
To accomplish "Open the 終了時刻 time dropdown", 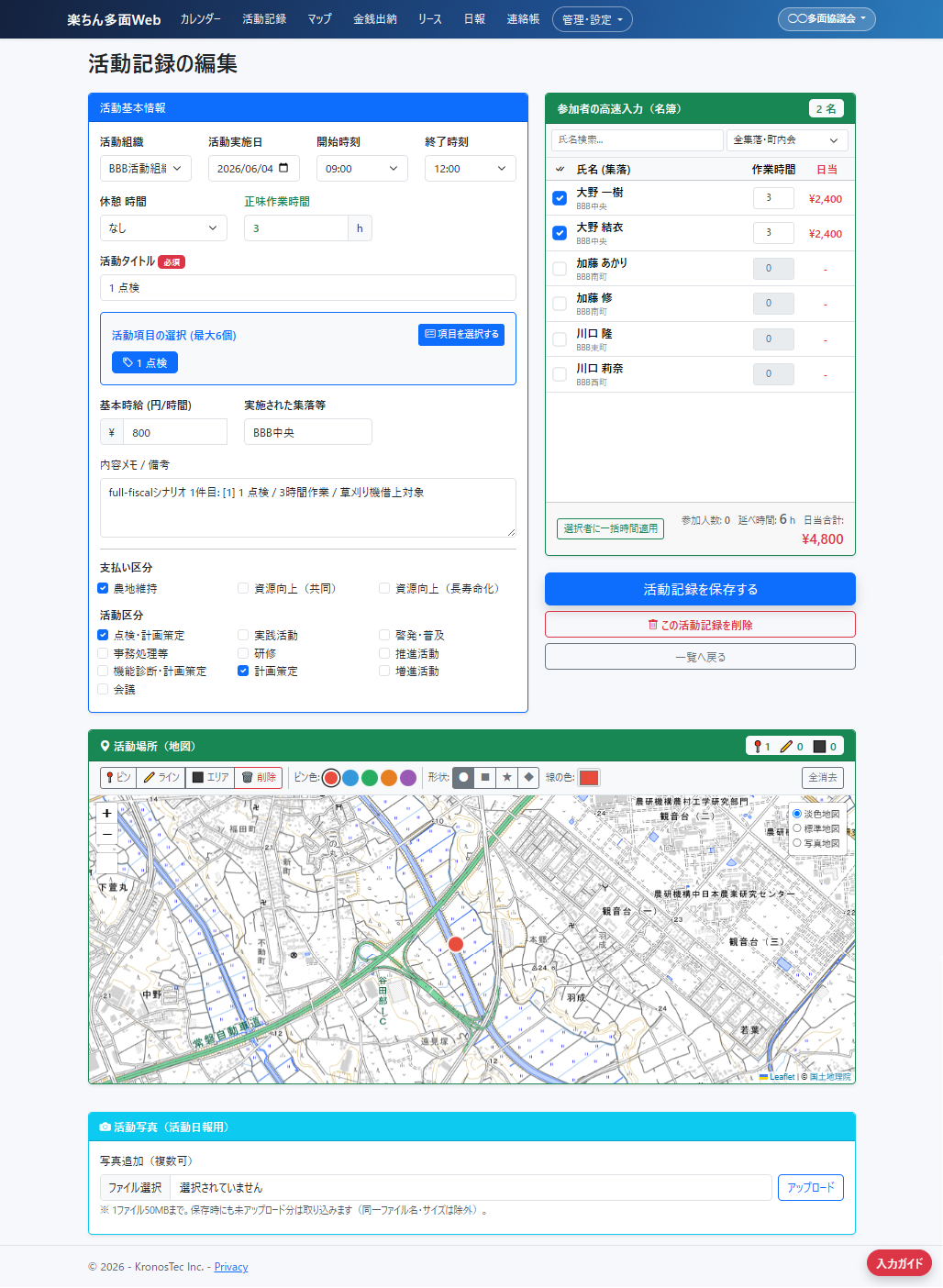I will click(470, 169).
